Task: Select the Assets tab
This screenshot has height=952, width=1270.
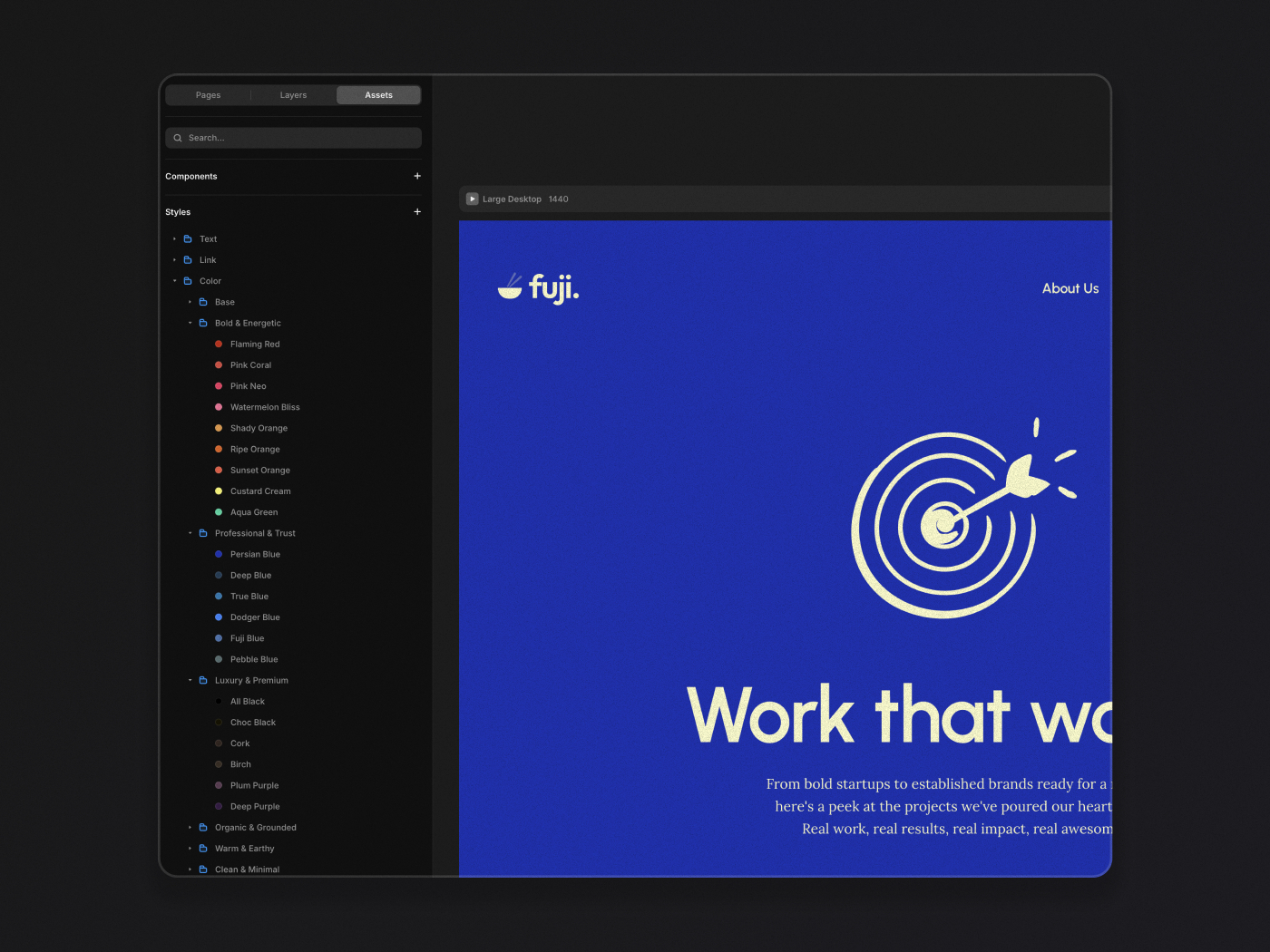Action: [x=378, y=95]
